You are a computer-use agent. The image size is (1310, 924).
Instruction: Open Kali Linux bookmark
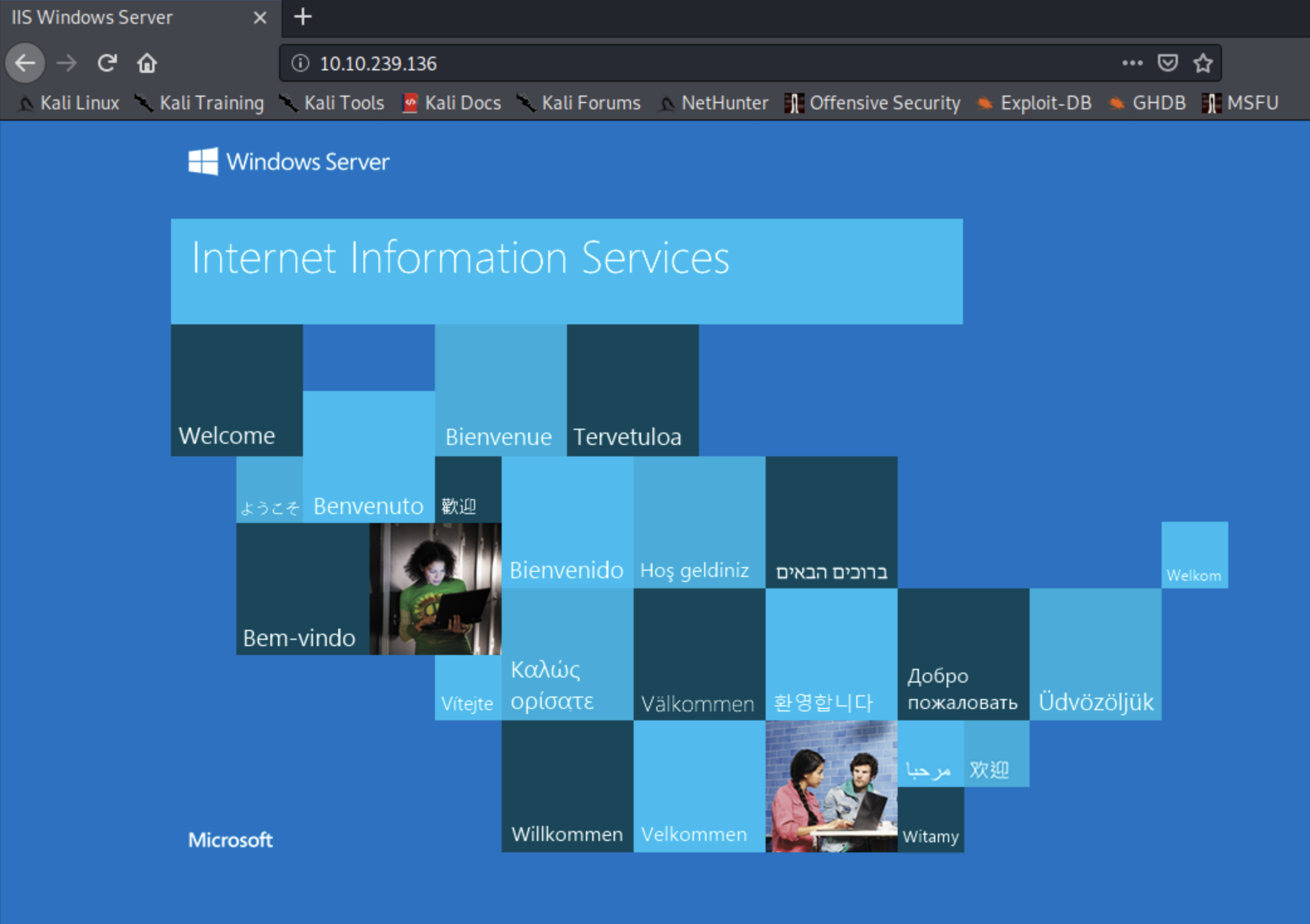pyautogui.click(x=69, y=102)
